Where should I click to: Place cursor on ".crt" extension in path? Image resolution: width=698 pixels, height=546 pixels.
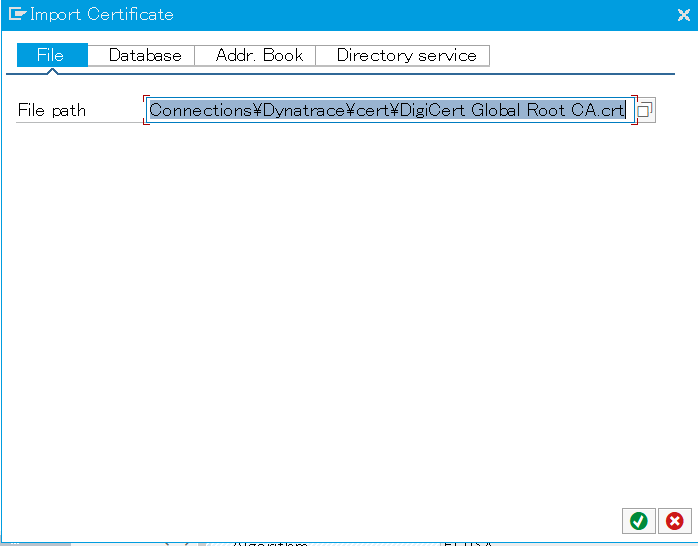pos(611,111)
